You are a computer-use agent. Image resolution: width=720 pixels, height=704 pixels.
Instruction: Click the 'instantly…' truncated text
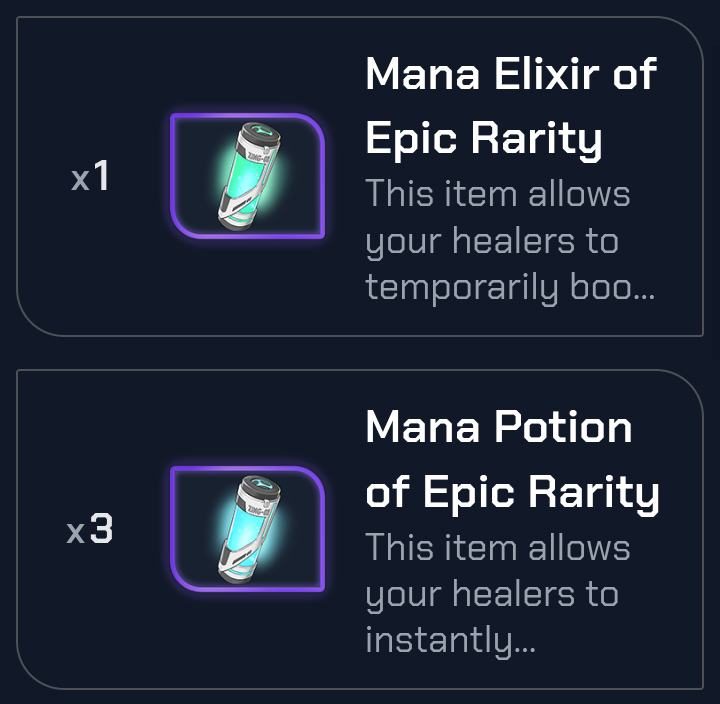click(450, 640)
